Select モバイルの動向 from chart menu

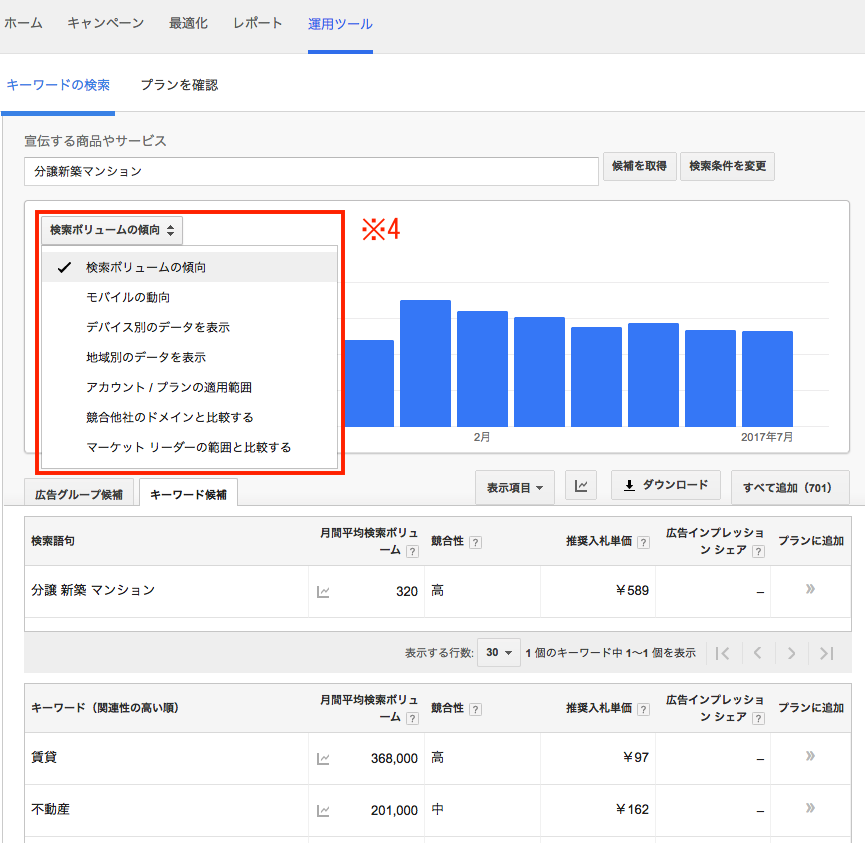tap(189, 297)
